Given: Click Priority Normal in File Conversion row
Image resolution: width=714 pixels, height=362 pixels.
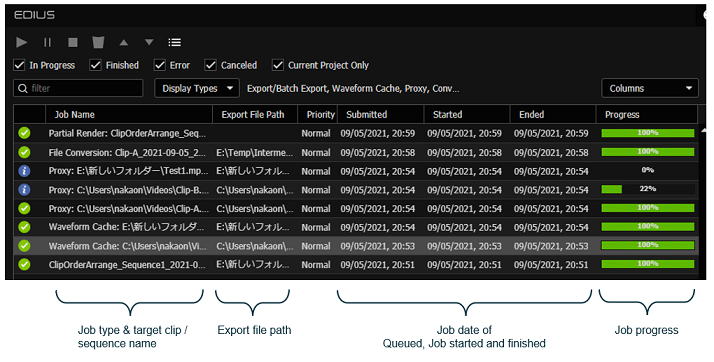Looking at the screenshot, I should [x=316, y=153].
